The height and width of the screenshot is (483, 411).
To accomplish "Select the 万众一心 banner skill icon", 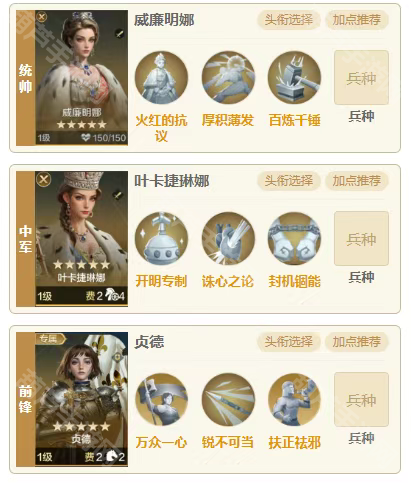I will (161, 400).
